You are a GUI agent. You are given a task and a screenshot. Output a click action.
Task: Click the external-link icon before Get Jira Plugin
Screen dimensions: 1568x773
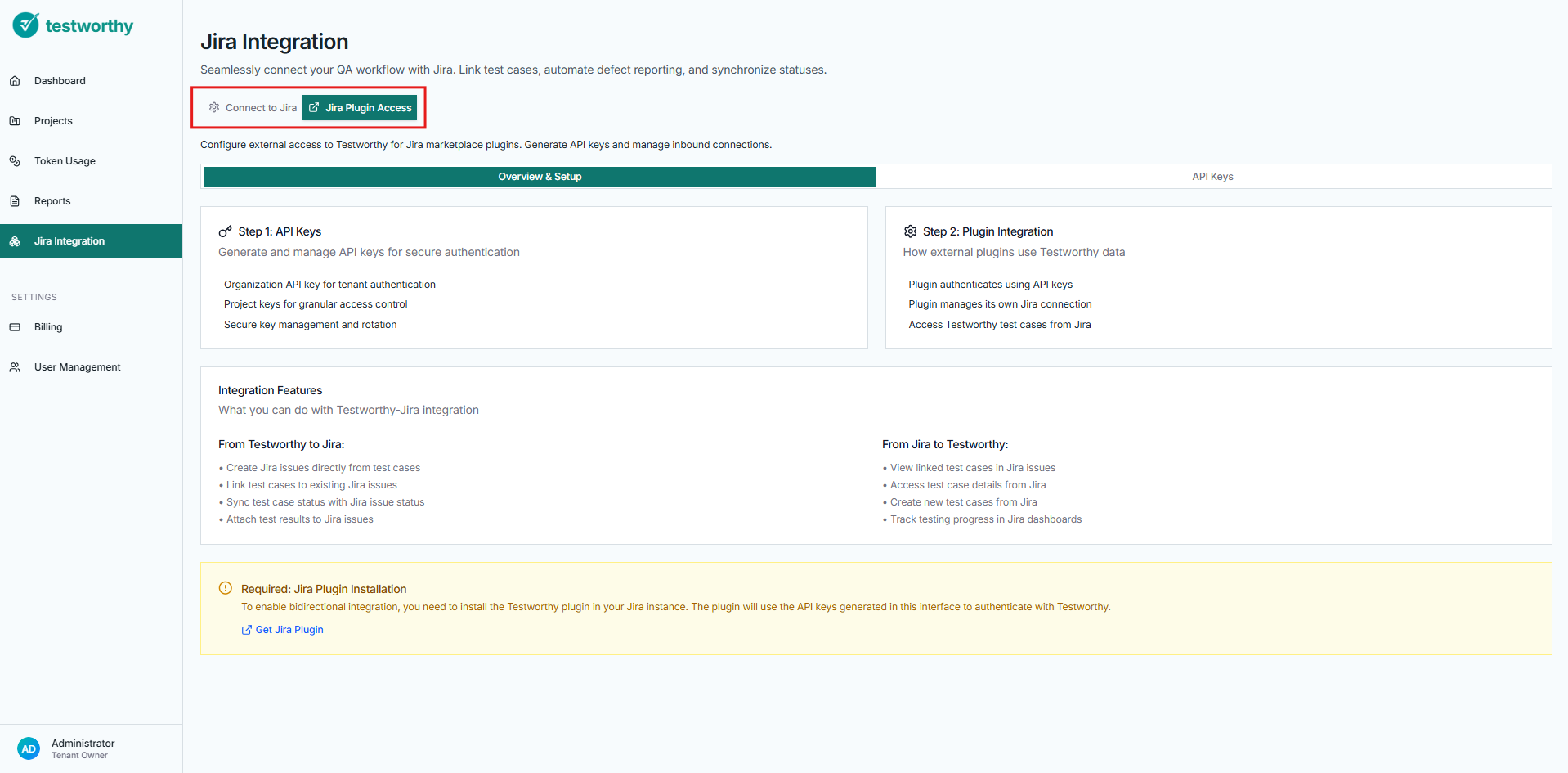point(246,630)
